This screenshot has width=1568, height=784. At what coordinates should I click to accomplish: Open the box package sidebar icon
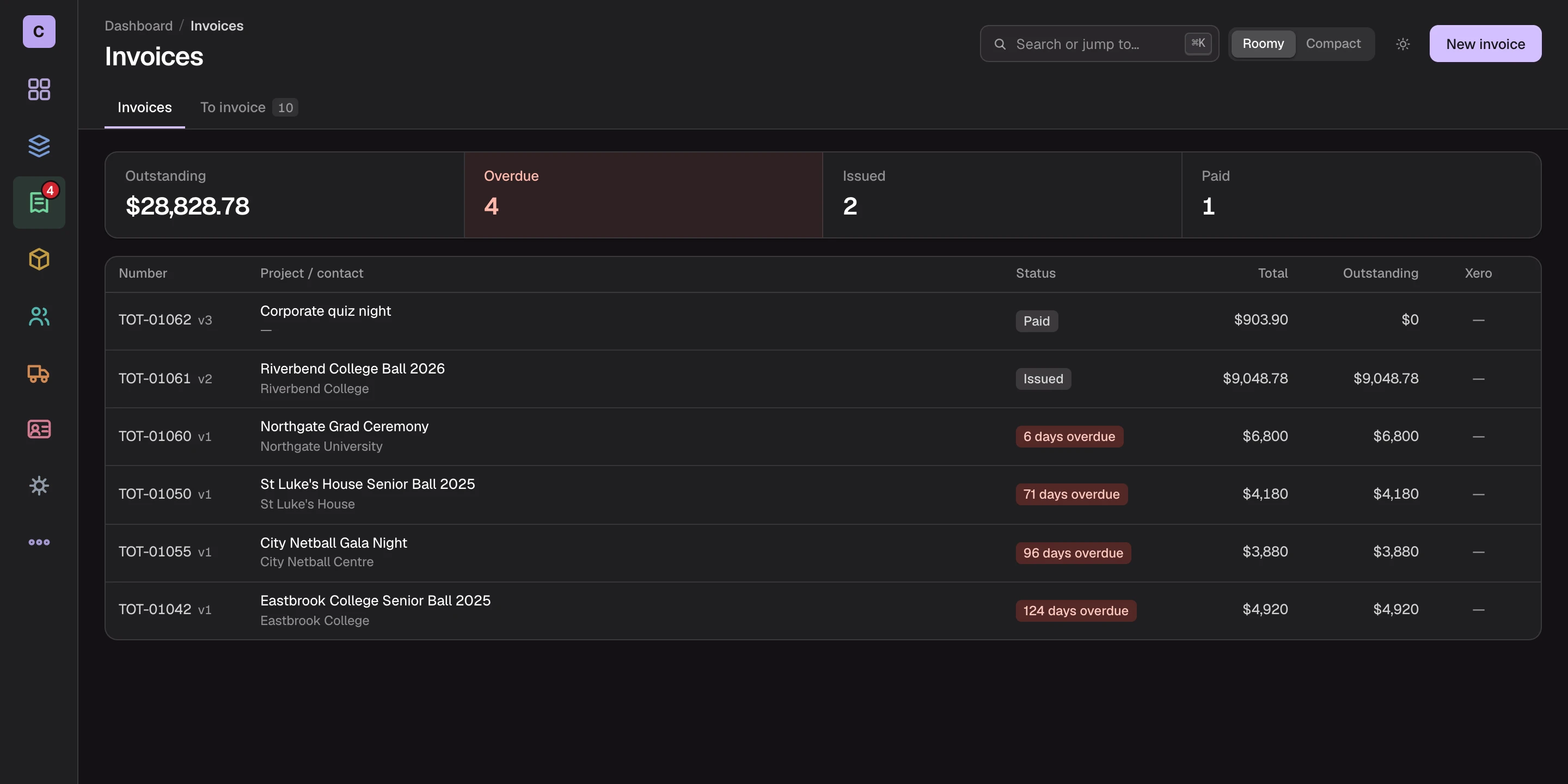[39, 259]
